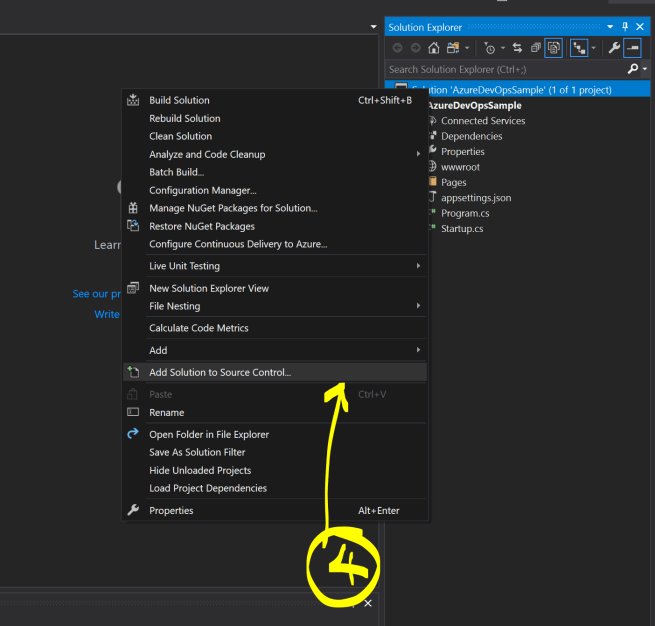This screenshot has height=626, width=655.
Task: Click the Pending Changes Filter clock icon
Action: click(x=489, y=47)
